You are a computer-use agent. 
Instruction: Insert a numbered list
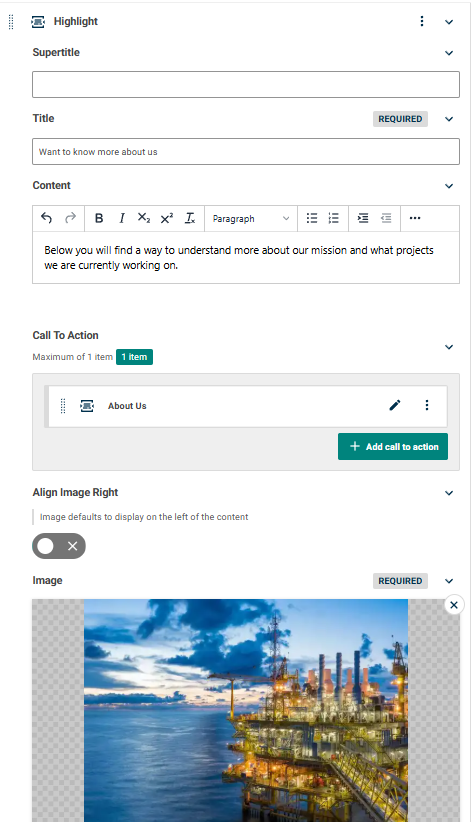[x=334, y=218]
